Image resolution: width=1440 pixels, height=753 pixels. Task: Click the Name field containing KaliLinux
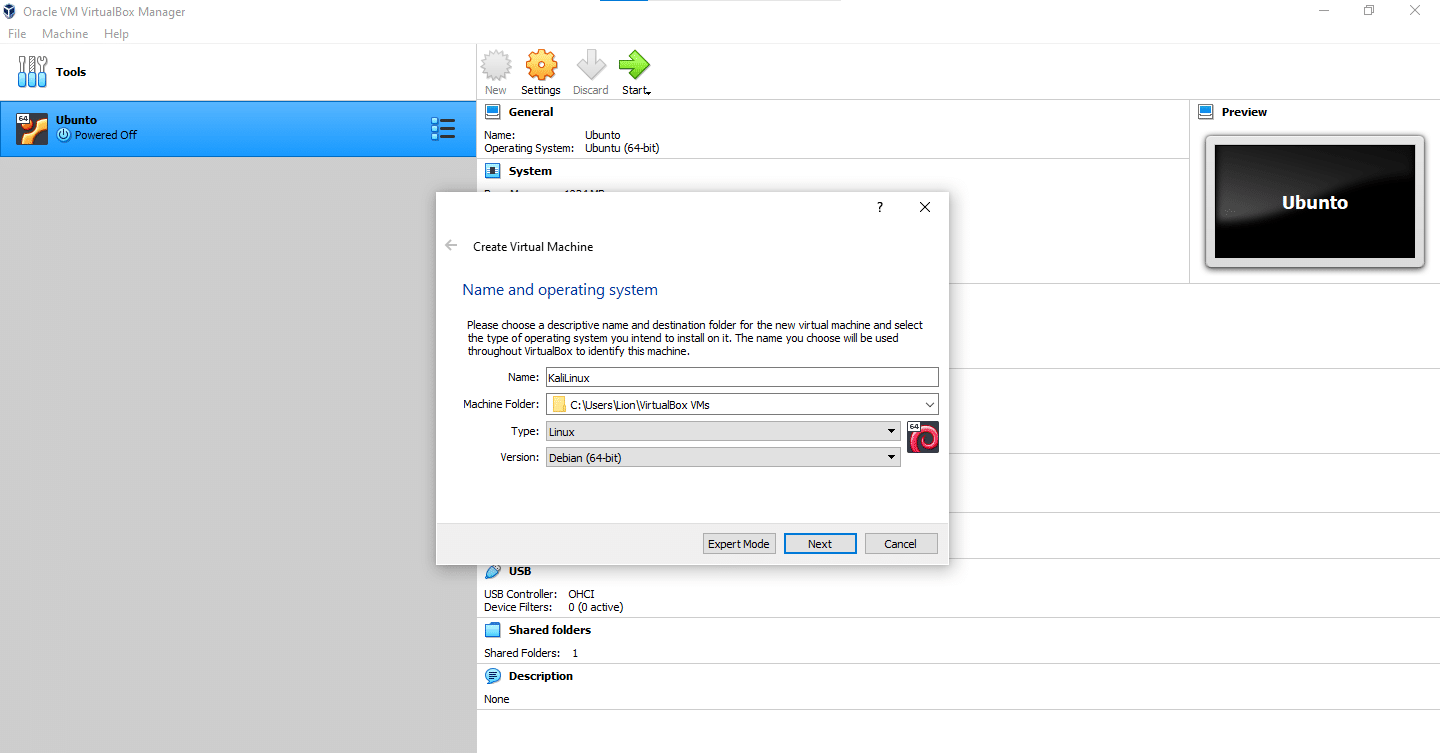pos(742,377)
